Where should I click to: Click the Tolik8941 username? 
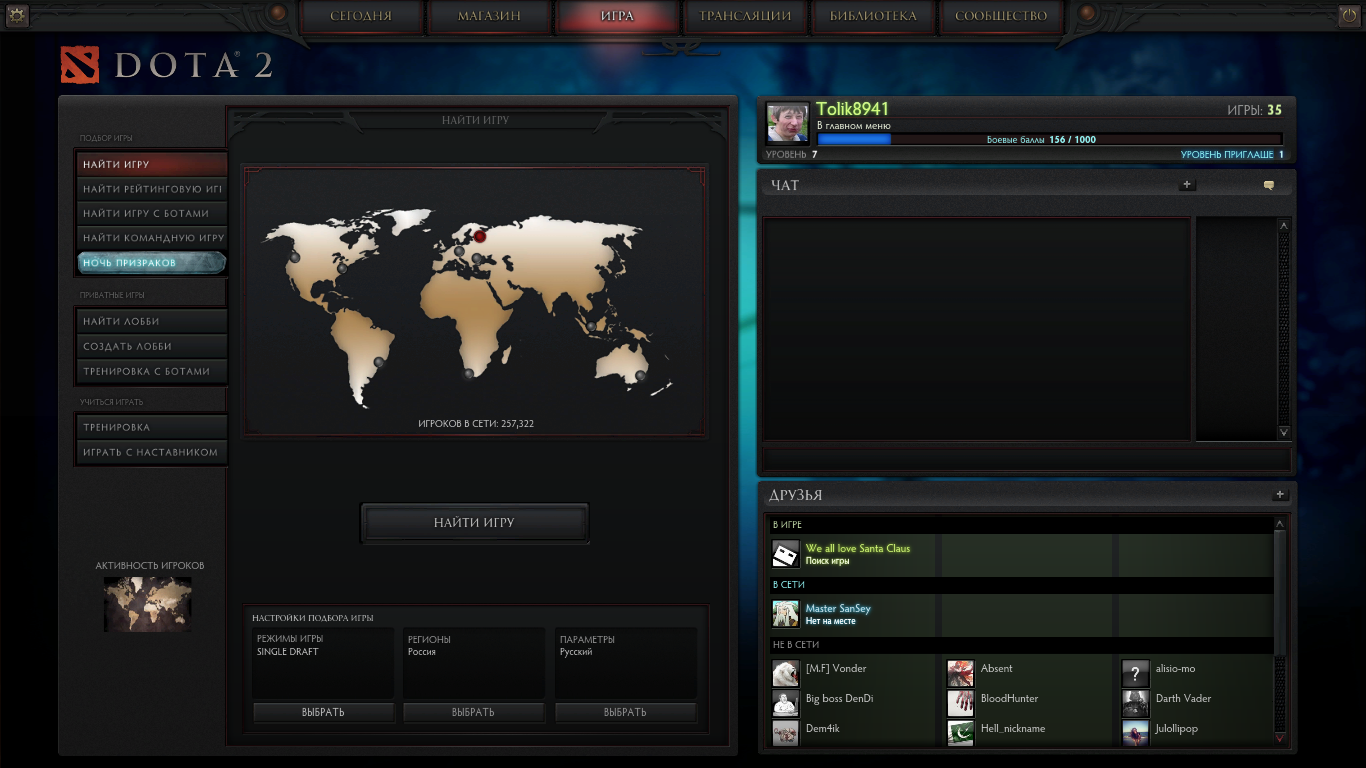click(x=852, y=109)
